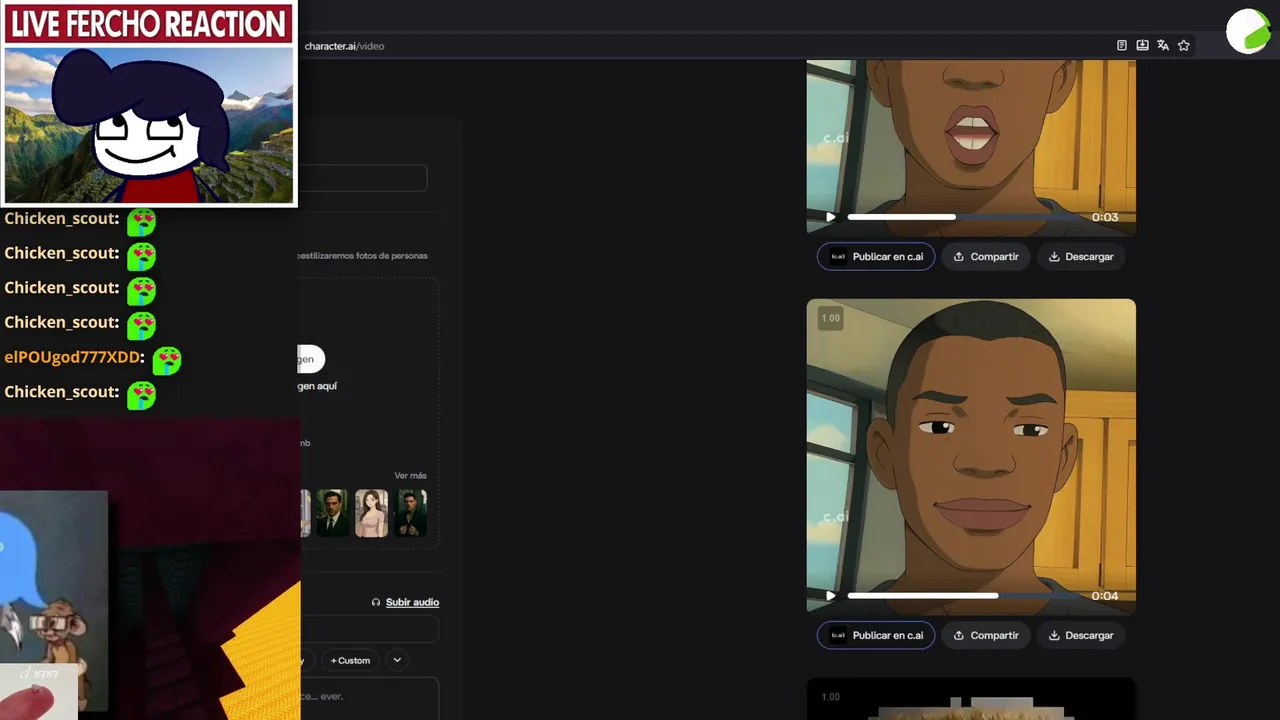Click the headphones icon beside Subir audio
The image size is (1280, 720).
click(x=376, y=602)
